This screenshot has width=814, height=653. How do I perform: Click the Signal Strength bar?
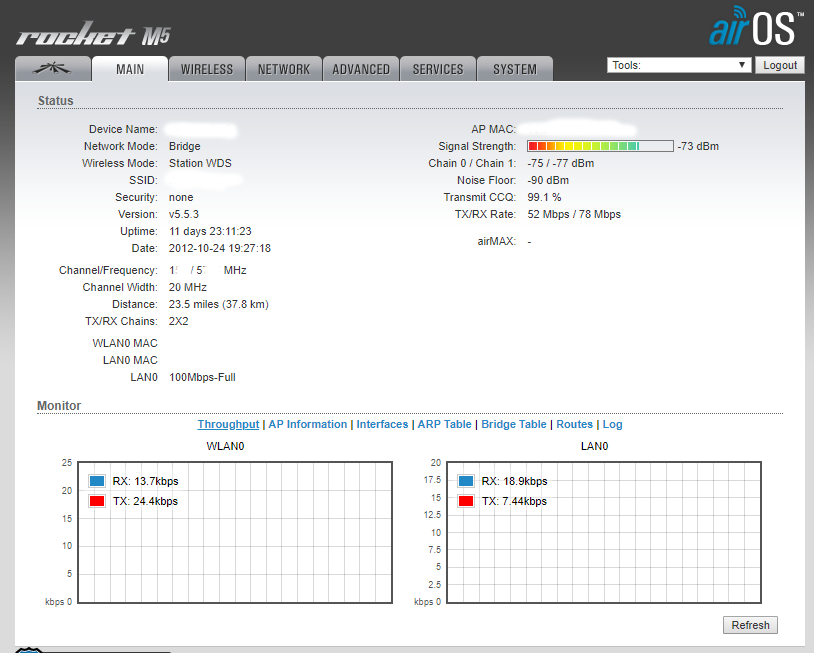(600, 146)
